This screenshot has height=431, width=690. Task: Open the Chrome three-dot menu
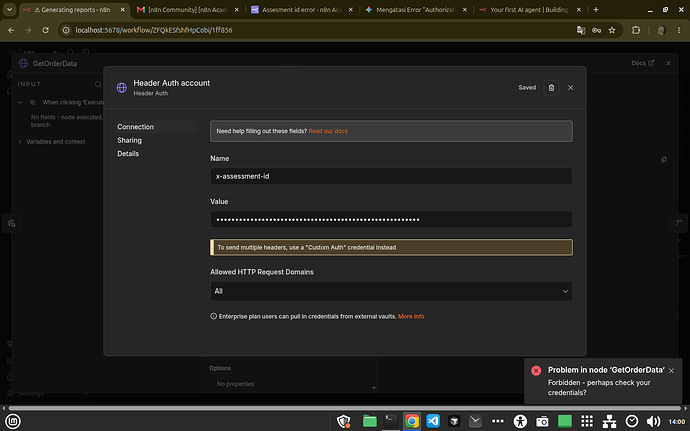tap(679, 30)
